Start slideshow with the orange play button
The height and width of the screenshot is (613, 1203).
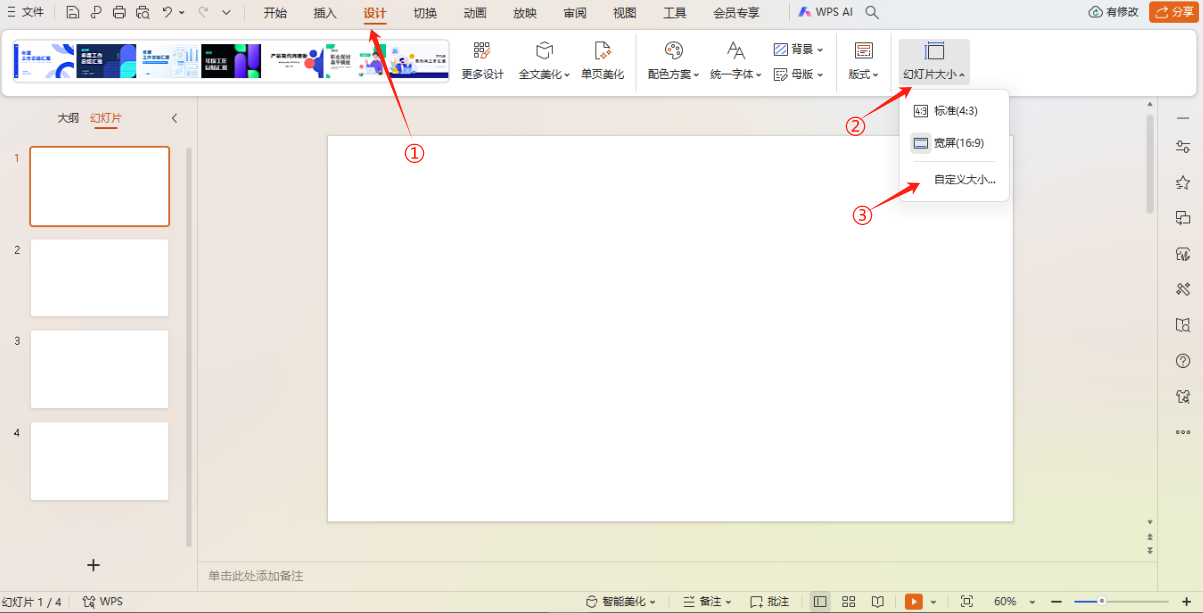pyautogui.click(x=913, y=601)
